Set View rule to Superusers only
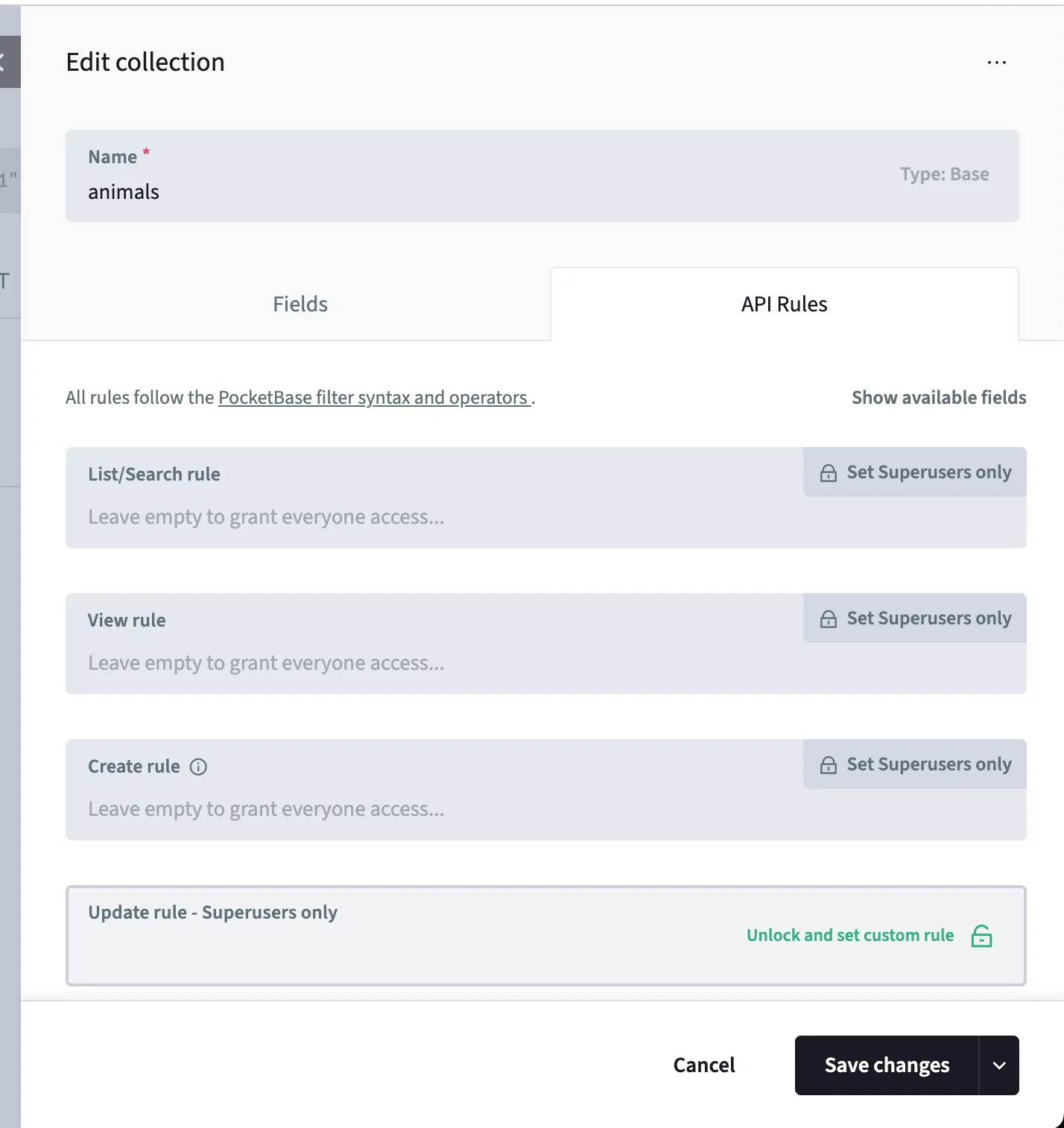Viewport: 1064px width, 1128px height. (x=928, y=618)
